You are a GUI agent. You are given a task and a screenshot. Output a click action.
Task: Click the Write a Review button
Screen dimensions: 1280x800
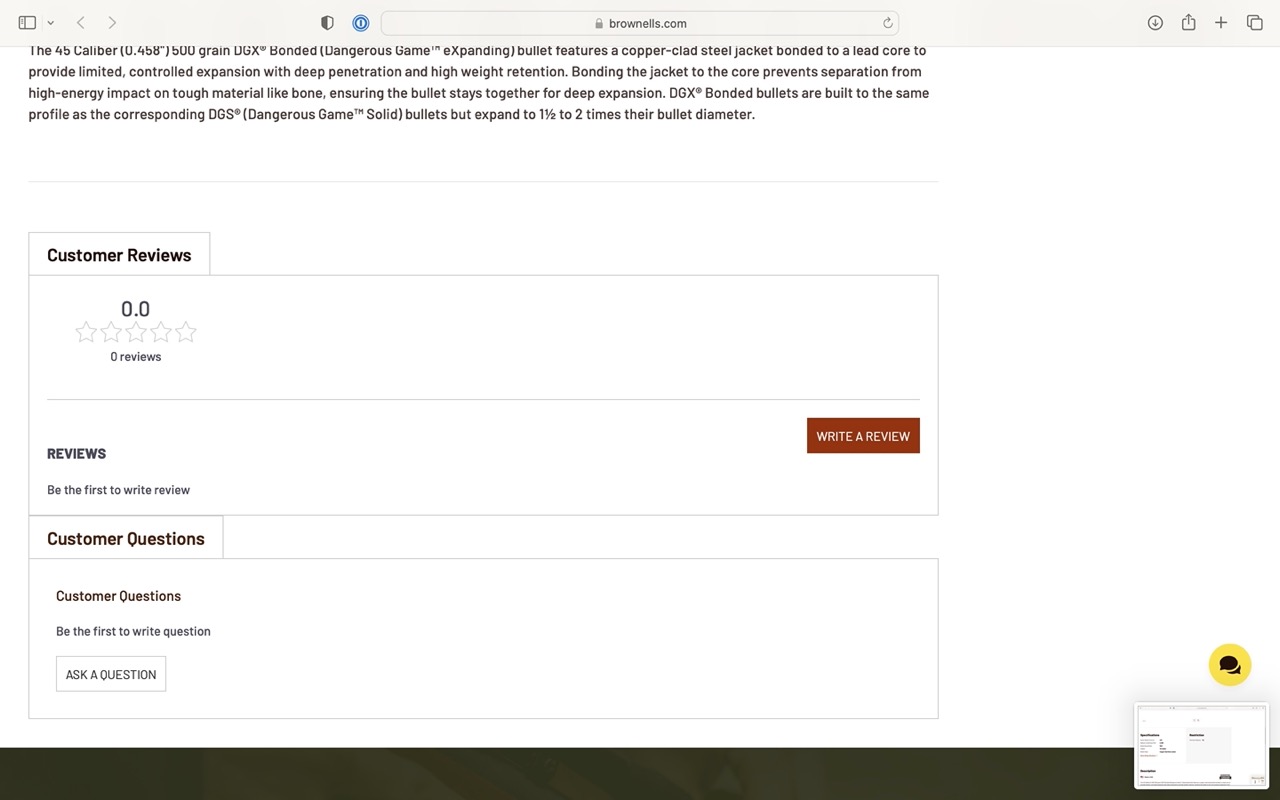point(863,436)
